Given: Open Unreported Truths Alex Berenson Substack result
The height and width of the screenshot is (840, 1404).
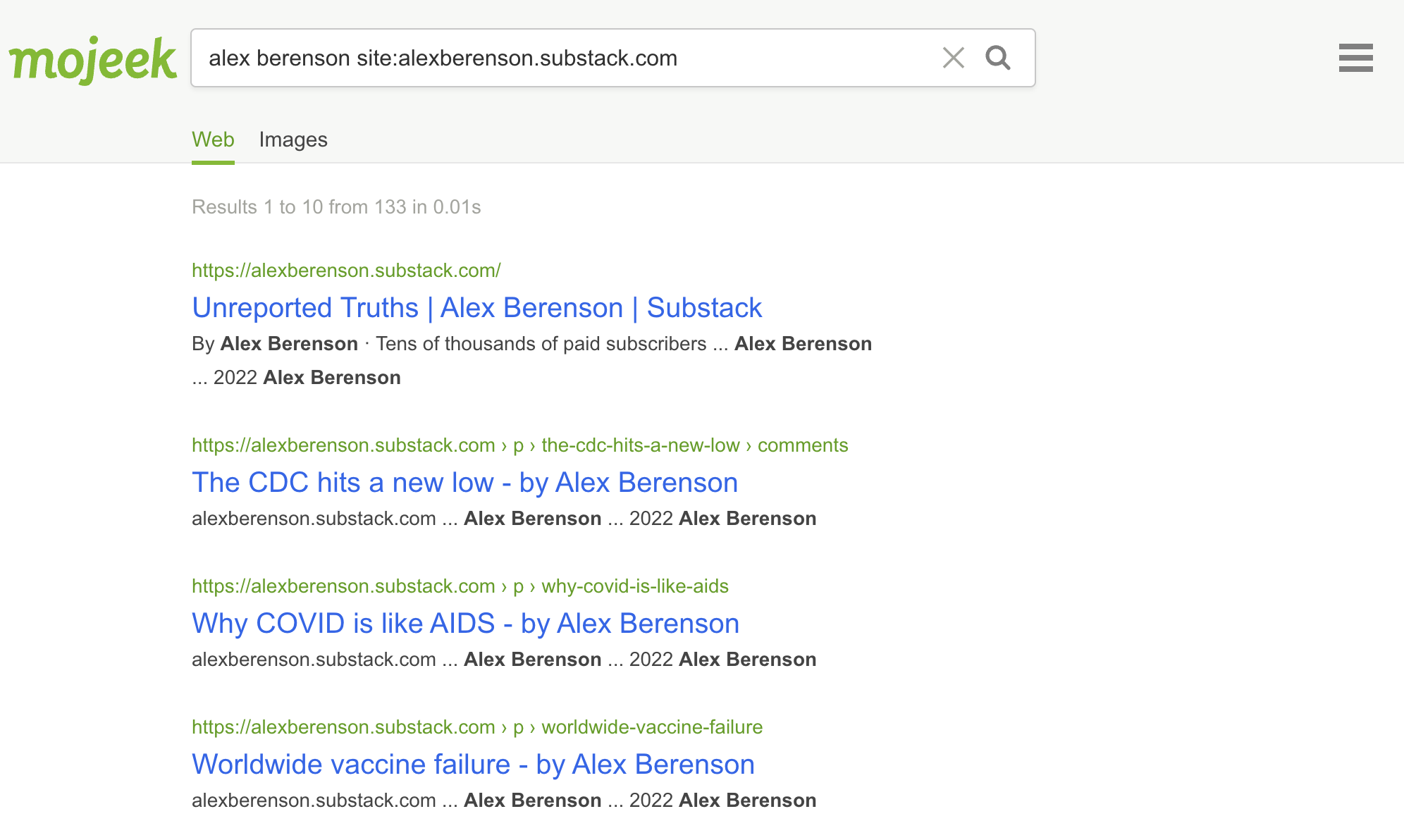Looking at the screenshot, I should pos(476,308).
